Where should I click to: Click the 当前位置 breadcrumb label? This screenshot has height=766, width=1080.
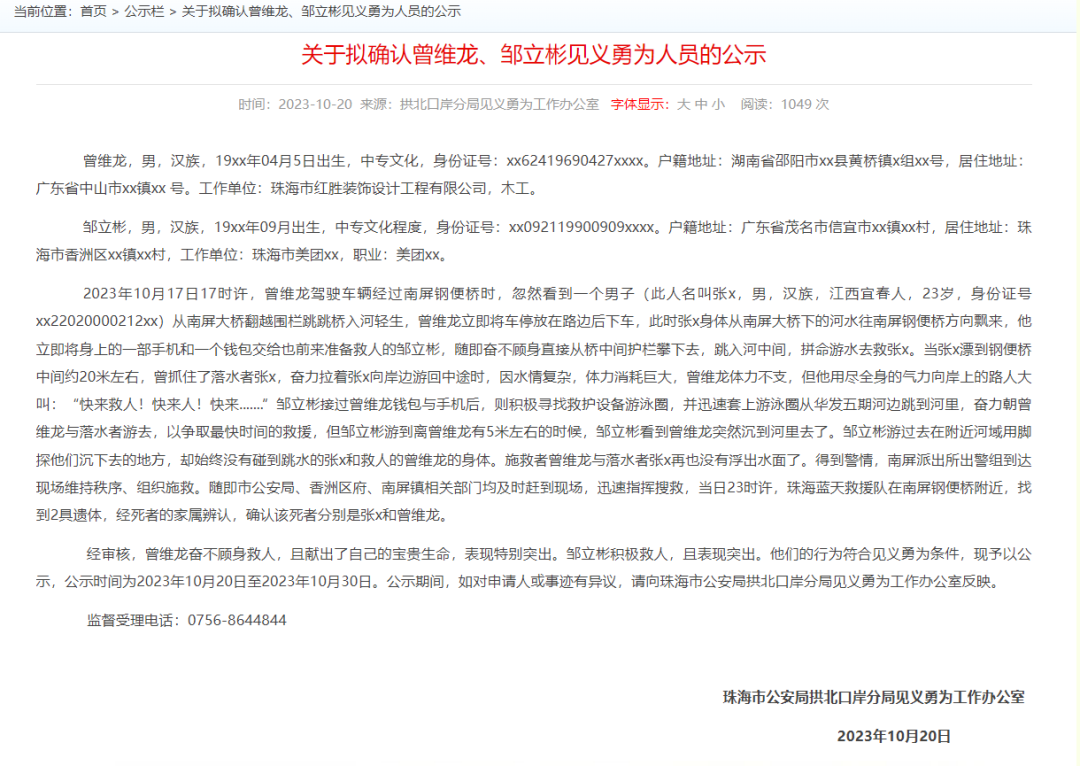tap(42, 13)
